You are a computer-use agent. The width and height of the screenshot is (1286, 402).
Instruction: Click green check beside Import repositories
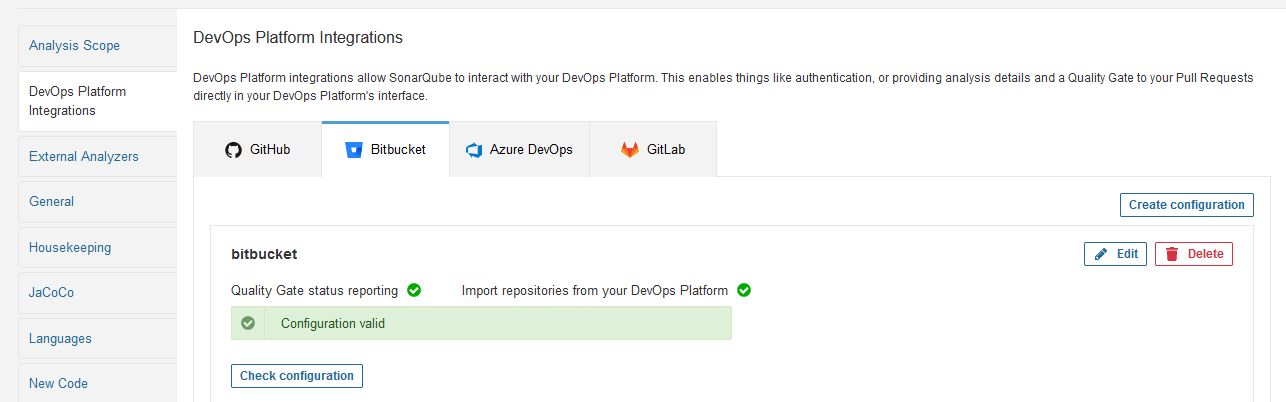tap(744, 290)
